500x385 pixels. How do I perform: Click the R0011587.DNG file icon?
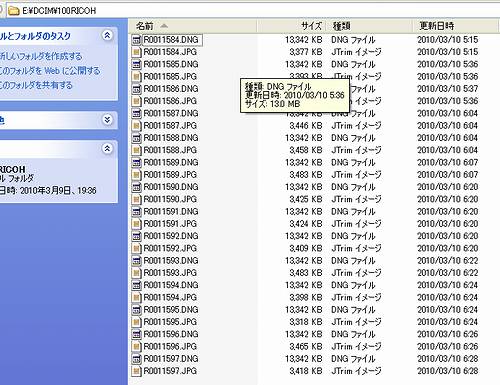tap(136, 113)
